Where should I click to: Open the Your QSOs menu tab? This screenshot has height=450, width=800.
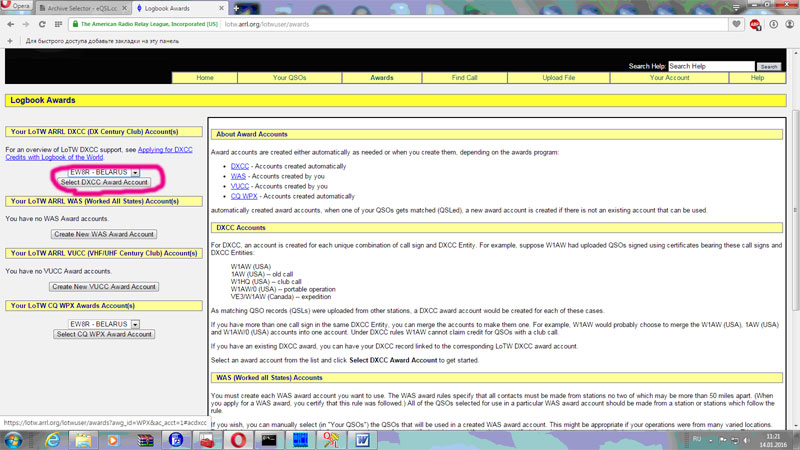(289, 77)
